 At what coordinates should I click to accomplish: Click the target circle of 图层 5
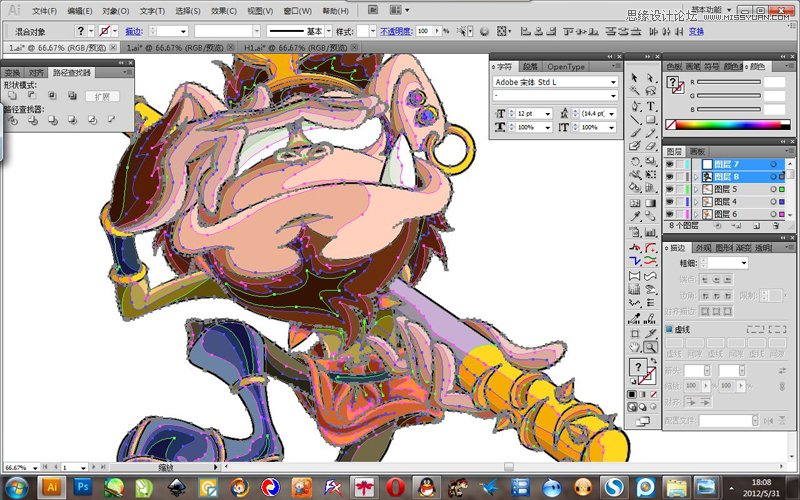coord(773,189)
